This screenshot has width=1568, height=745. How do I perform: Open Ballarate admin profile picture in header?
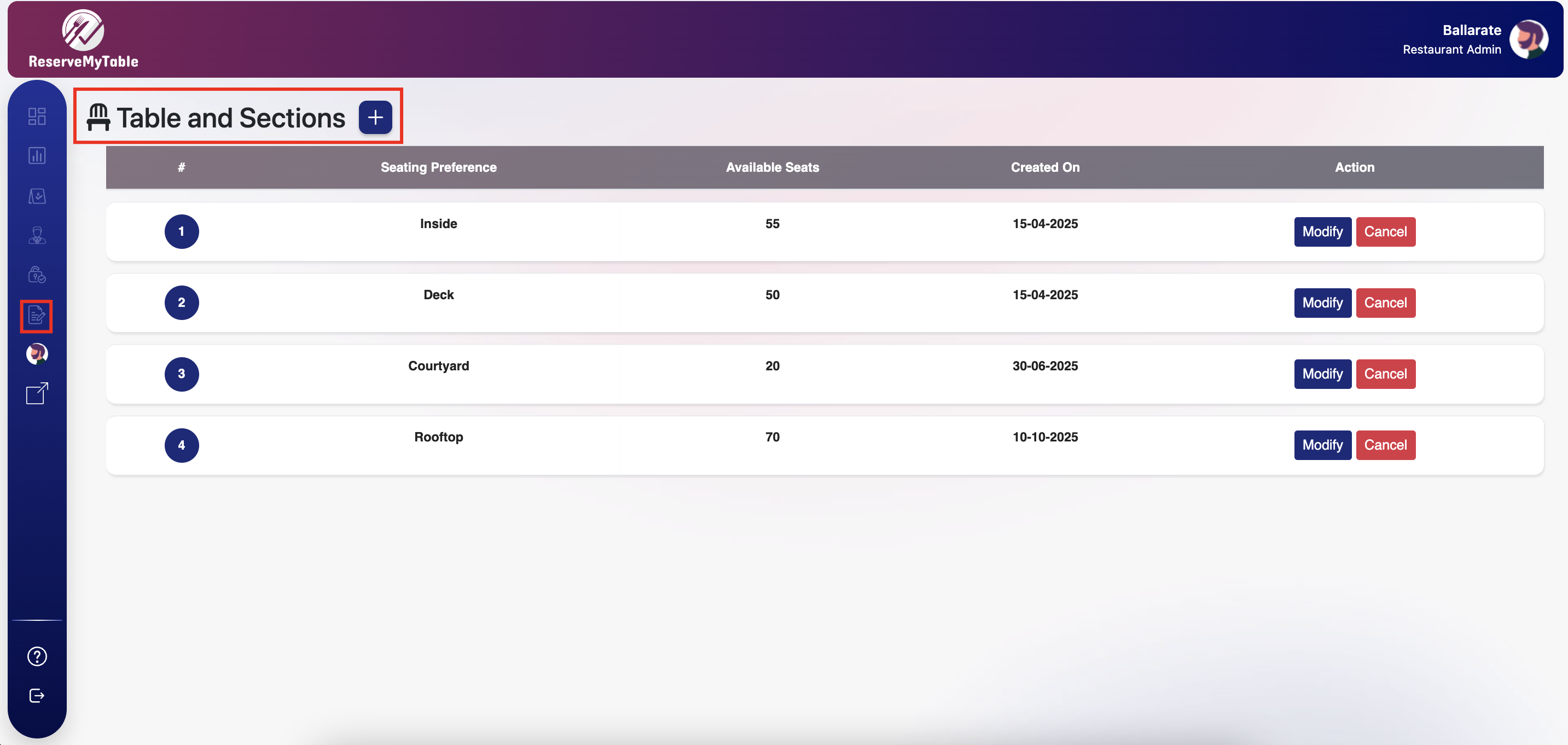point(1528,39)
